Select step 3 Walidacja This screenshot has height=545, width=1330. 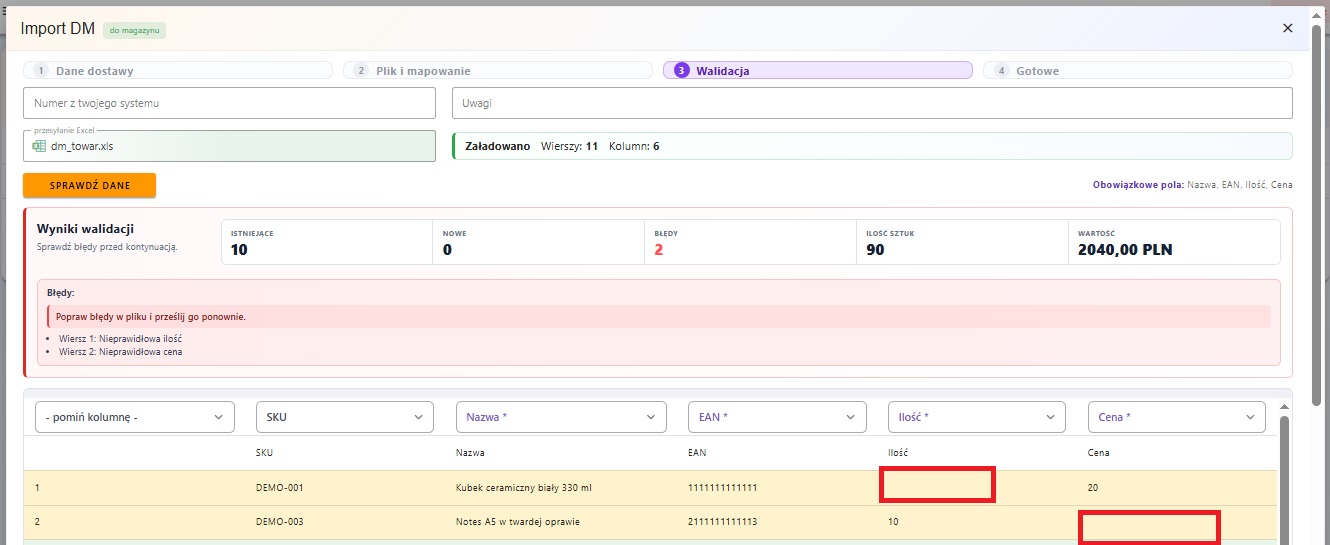point(817,71)
